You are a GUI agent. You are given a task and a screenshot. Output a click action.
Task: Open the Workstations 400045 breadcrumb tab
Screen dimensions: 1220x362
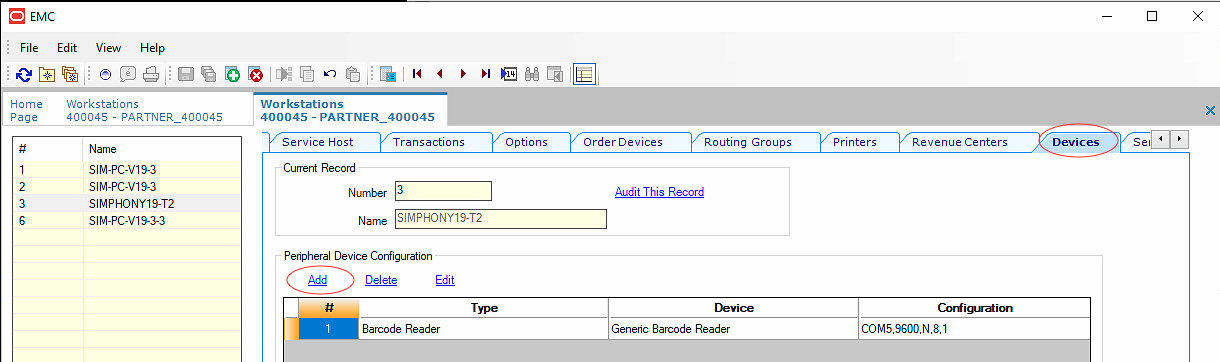click(144, 110)
